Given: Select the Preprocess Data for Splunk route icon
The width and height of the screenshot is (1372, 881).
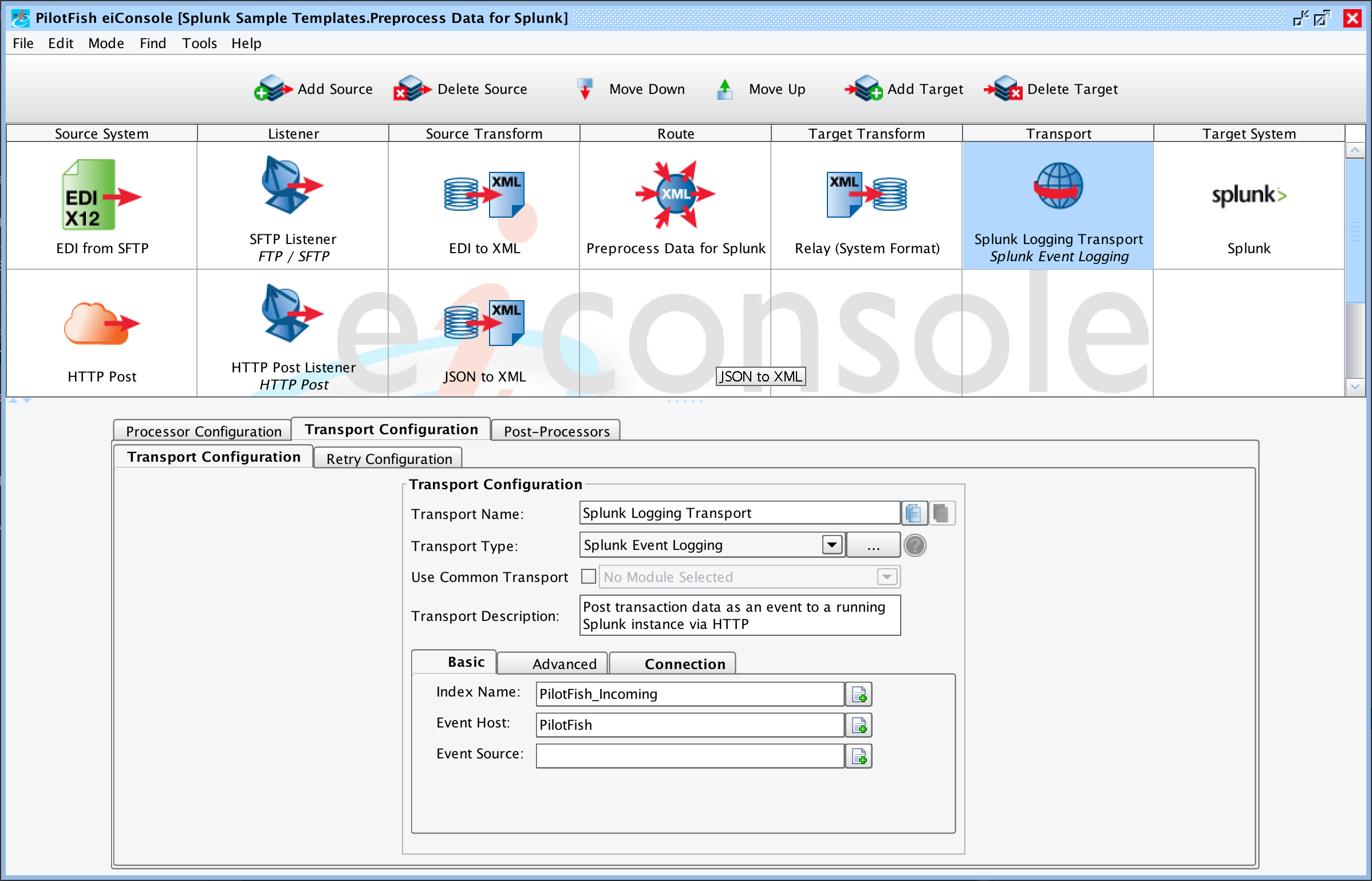Looking at the screenshot, I should coord(676,194).
